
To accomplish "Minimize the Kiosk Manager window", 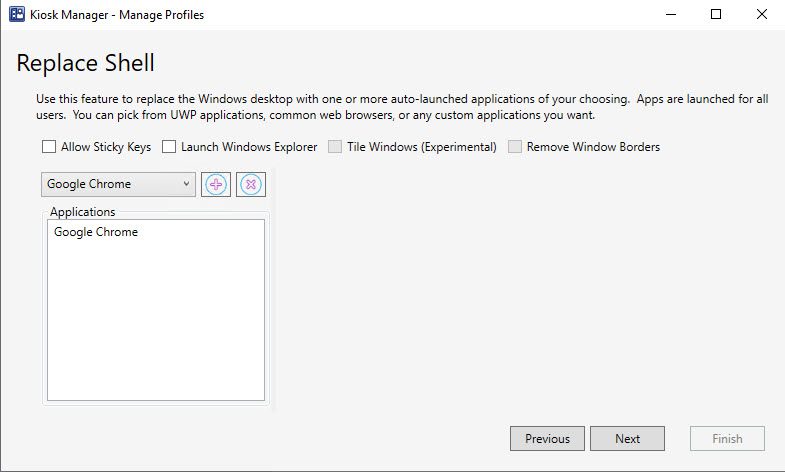I will [x=667, y=15].
